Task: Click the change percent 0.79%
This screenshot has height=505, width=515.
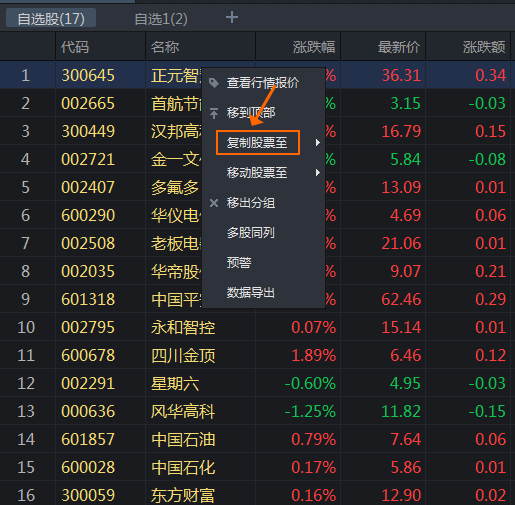Action: click(x=314, y=439)
